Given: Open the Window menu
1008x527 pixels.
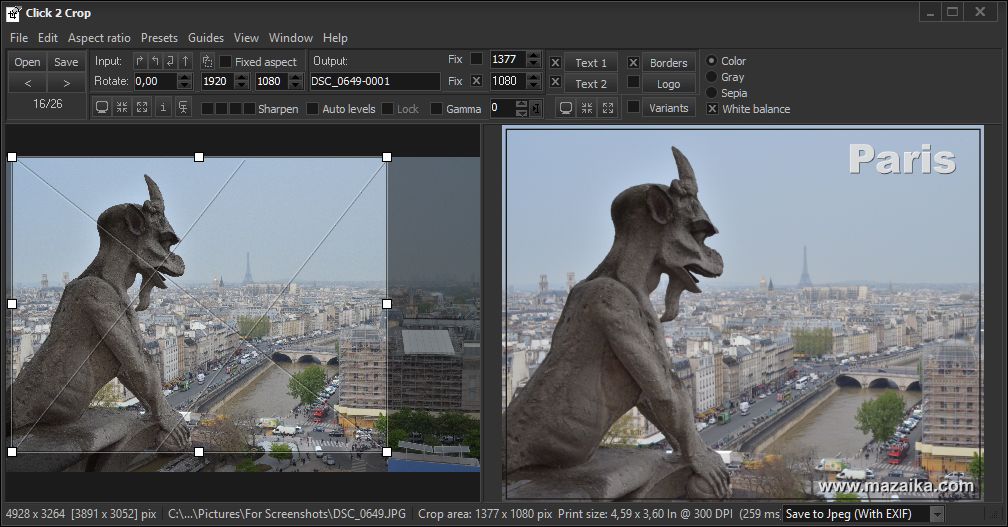Looking at the screenshot, I should (291, 38).
